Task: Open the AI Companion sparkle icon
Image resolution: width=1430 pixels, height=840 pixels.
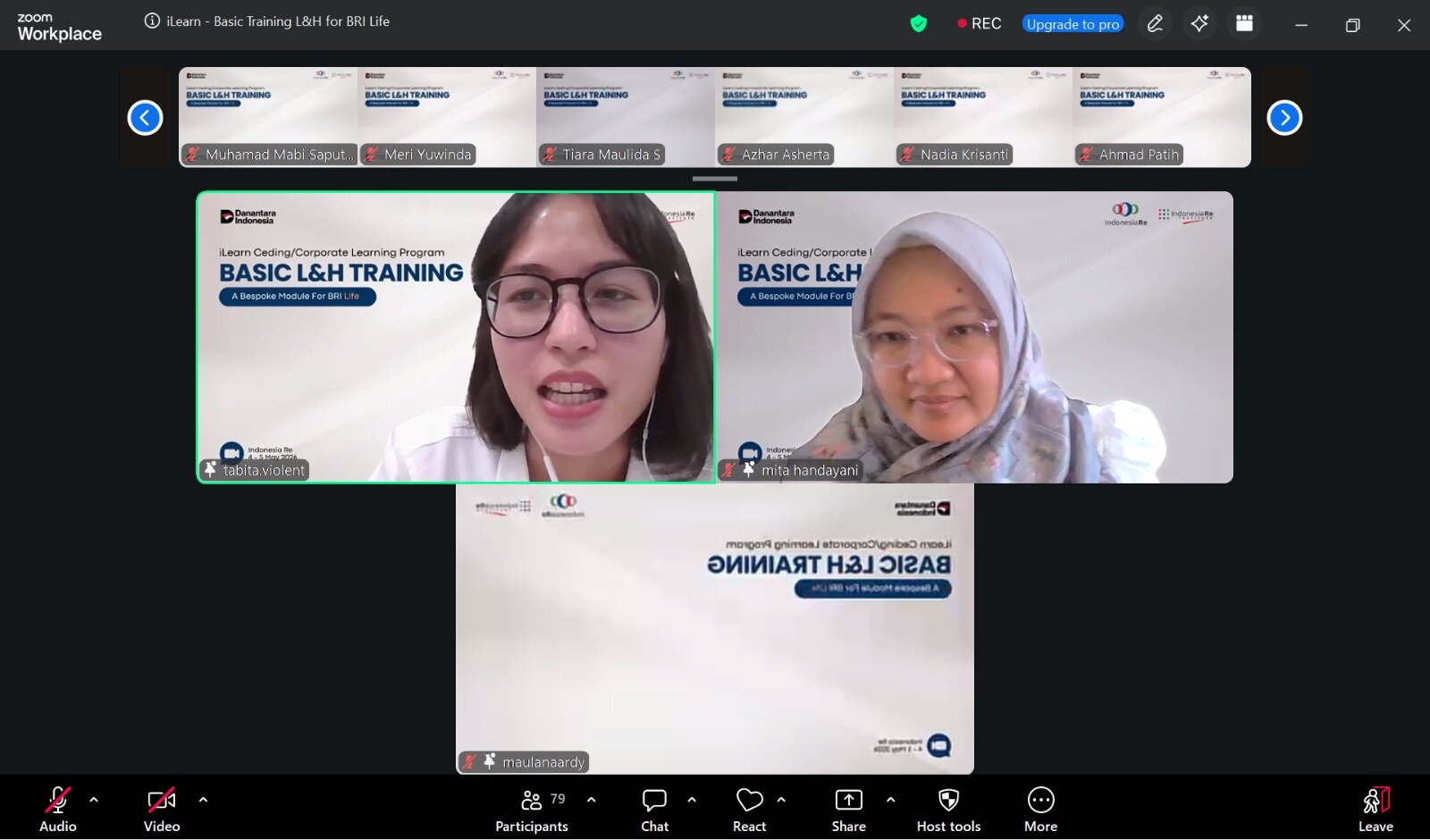Action: click(1199, 24)
